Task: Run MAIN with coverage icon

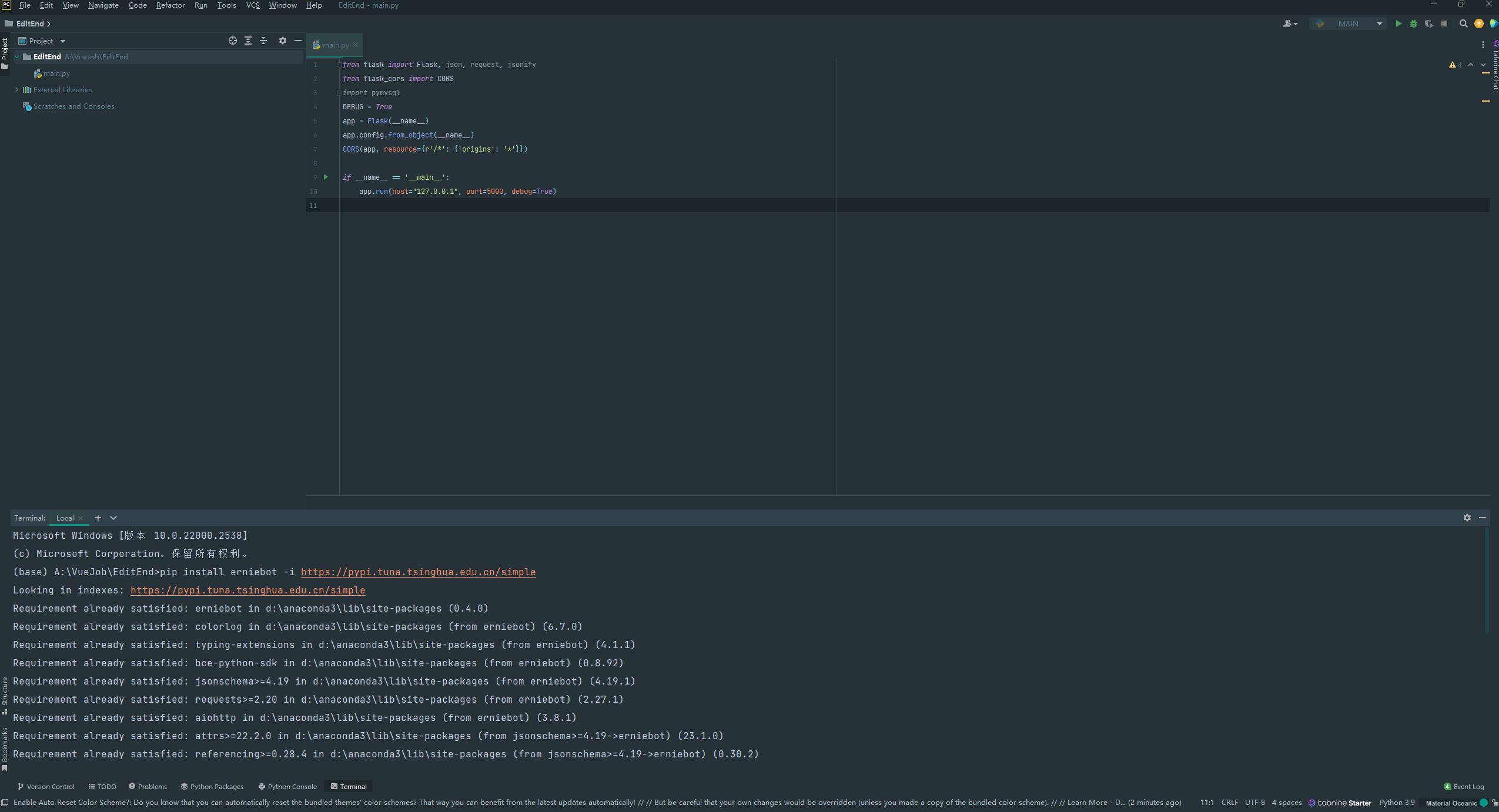Action: point(1429,24)
